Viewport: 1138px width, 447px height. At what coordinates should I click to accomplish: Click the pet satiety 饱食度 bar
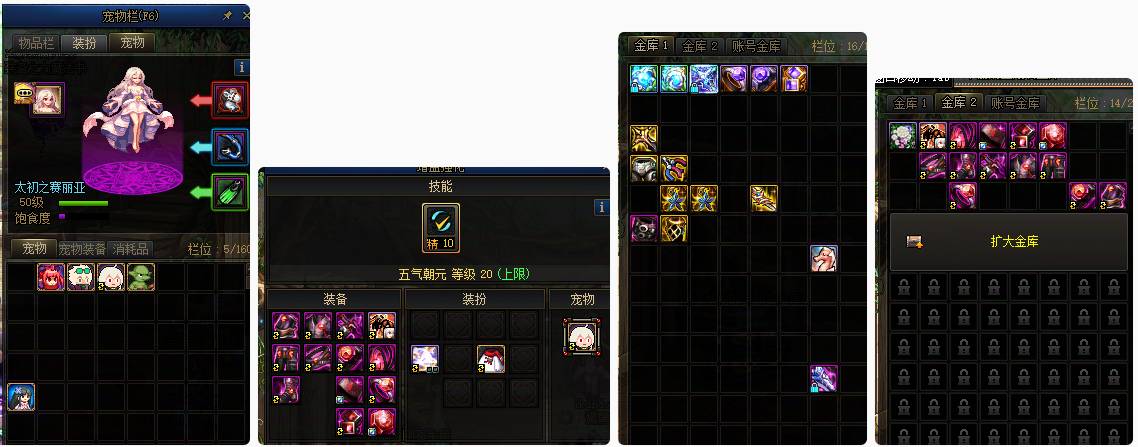click(83, 216)
